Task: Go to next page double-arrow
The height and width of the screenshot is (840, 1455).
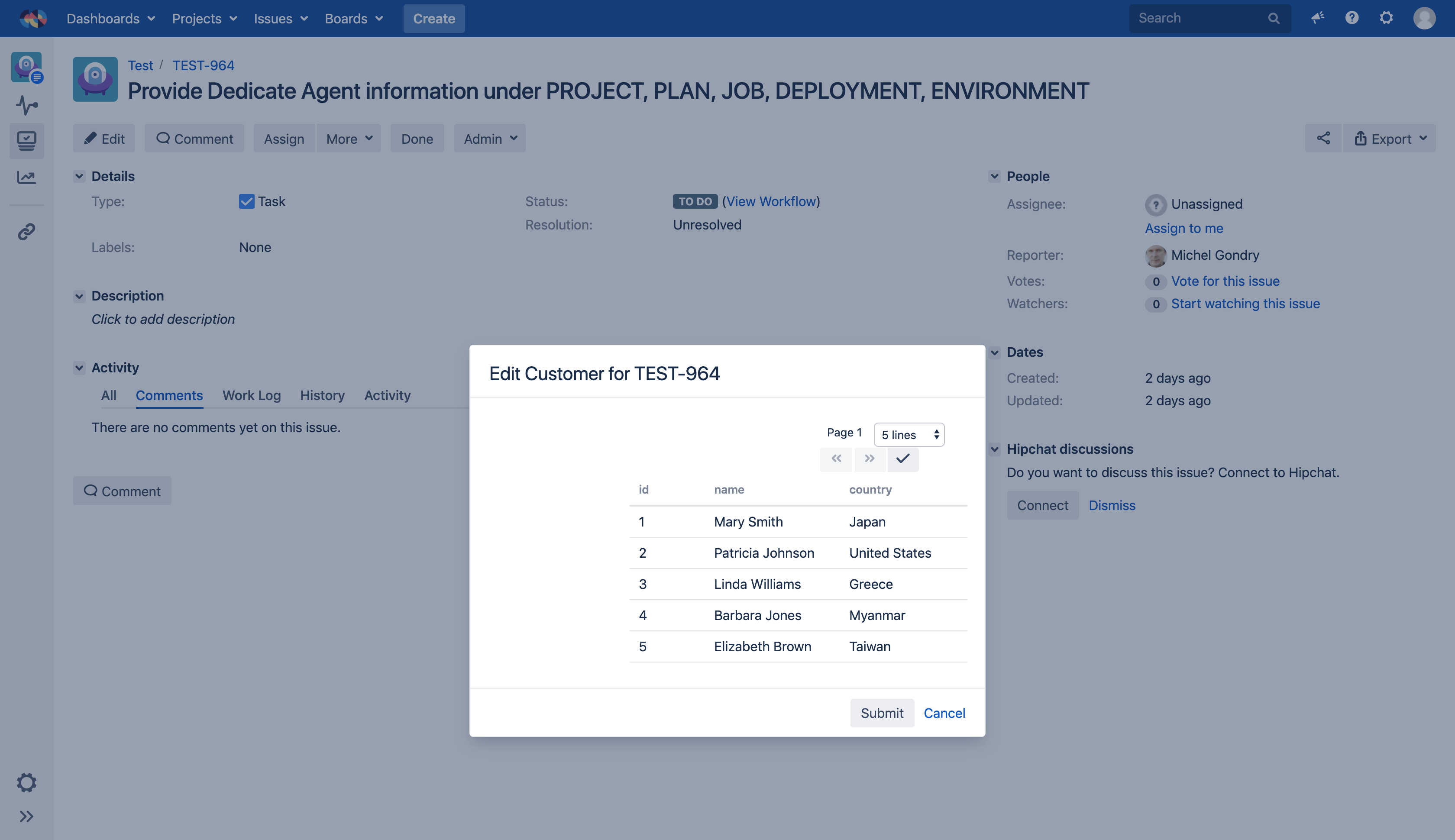Action: tap(870, 459)
